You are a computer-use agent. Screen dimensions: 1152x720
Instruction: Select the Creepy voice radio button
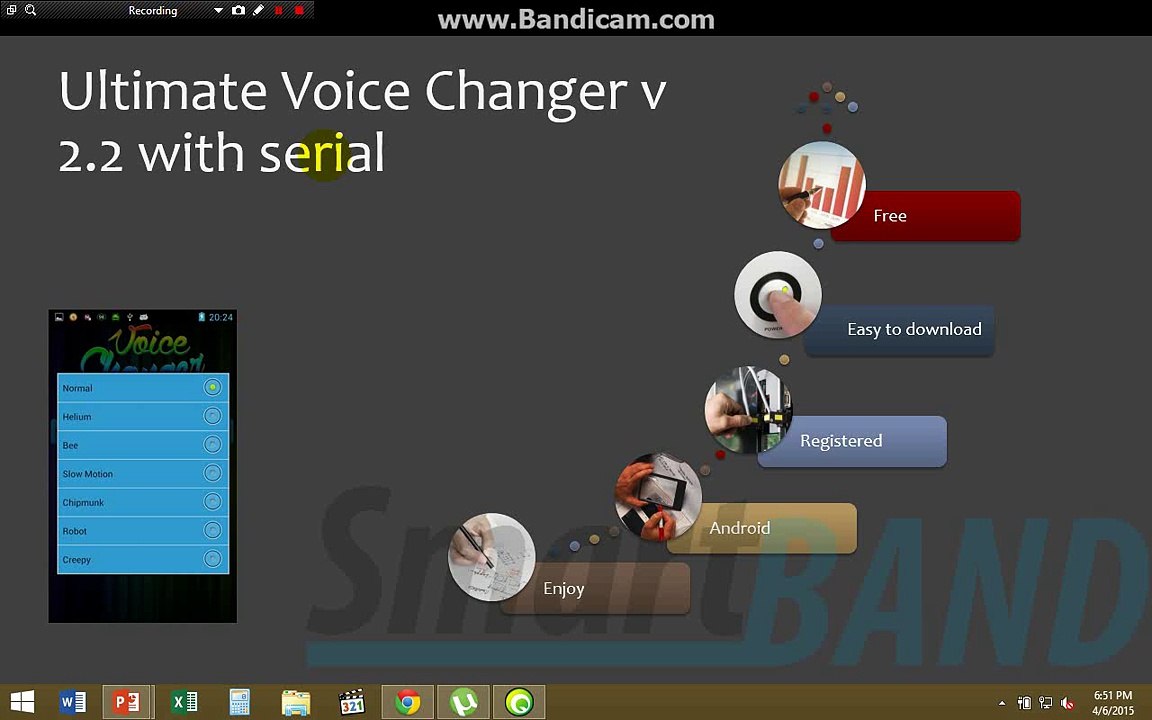212,559
